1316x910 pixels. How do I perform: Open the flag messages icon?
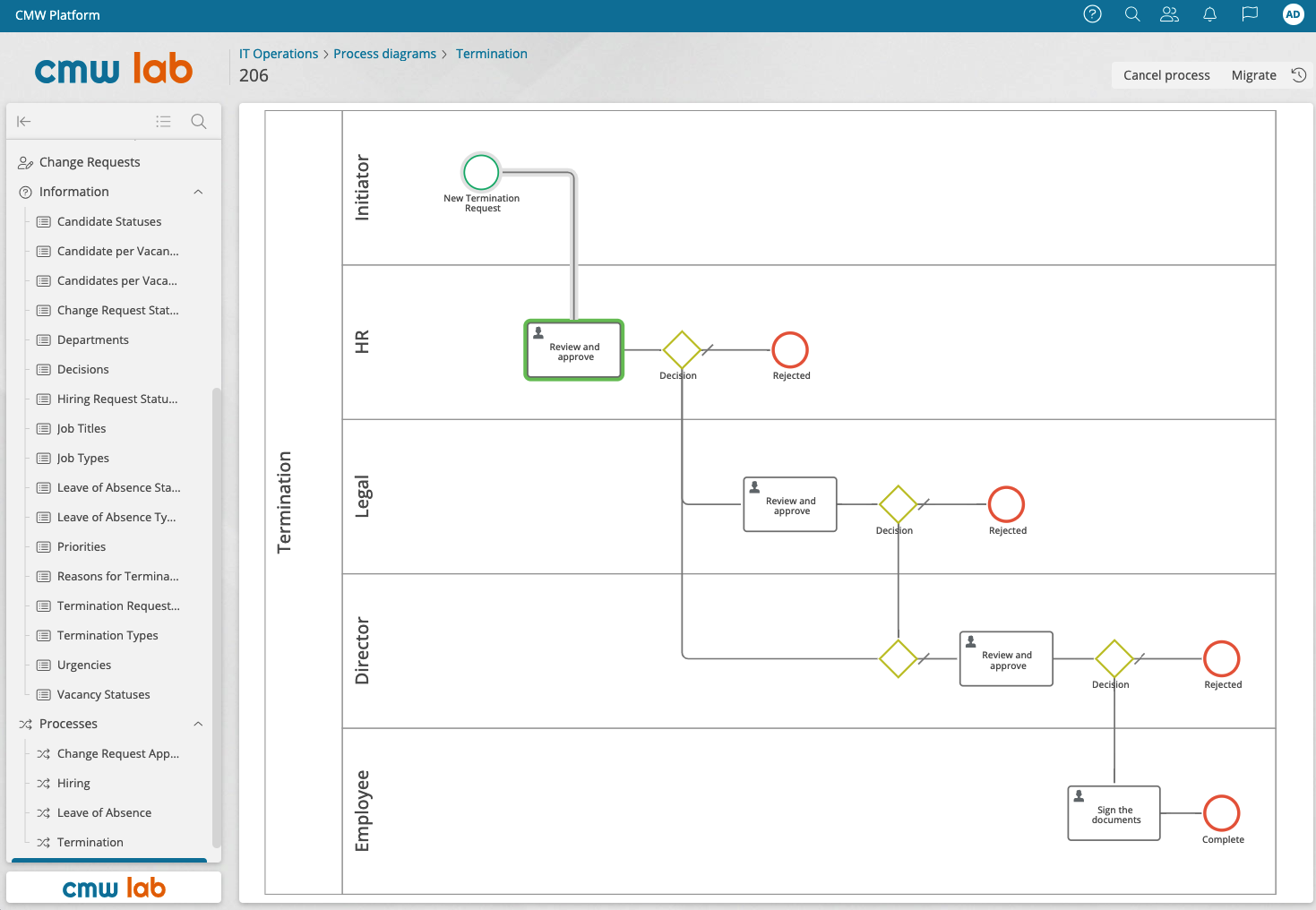1250,14
